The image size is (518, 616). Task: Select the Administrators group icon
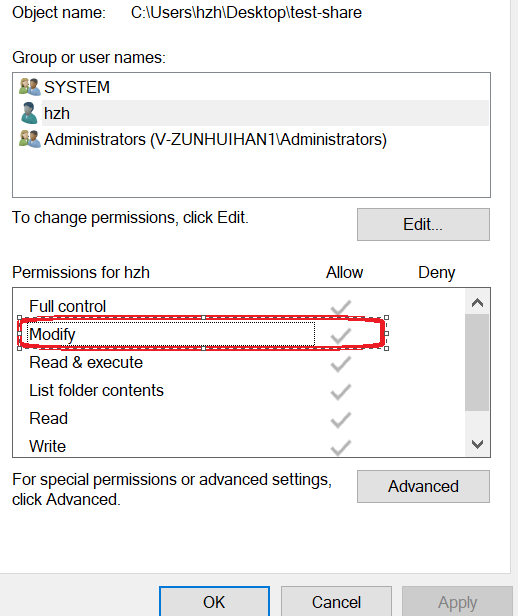pyautogui.click(x=30, y=139)
